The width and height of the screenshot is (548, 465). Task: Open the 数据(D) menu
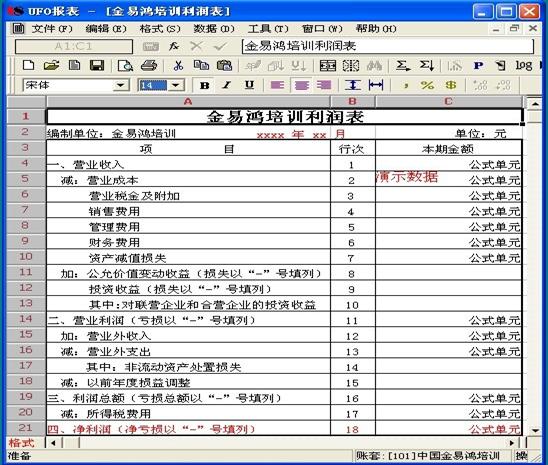click(214, 29)
